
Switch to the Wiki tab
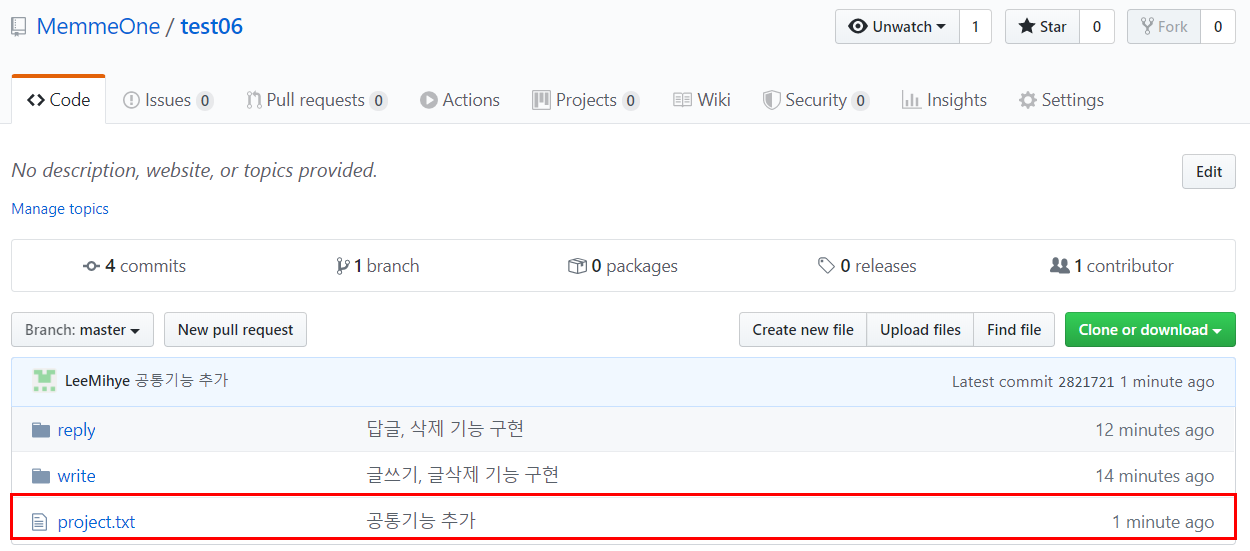[702, 100]
